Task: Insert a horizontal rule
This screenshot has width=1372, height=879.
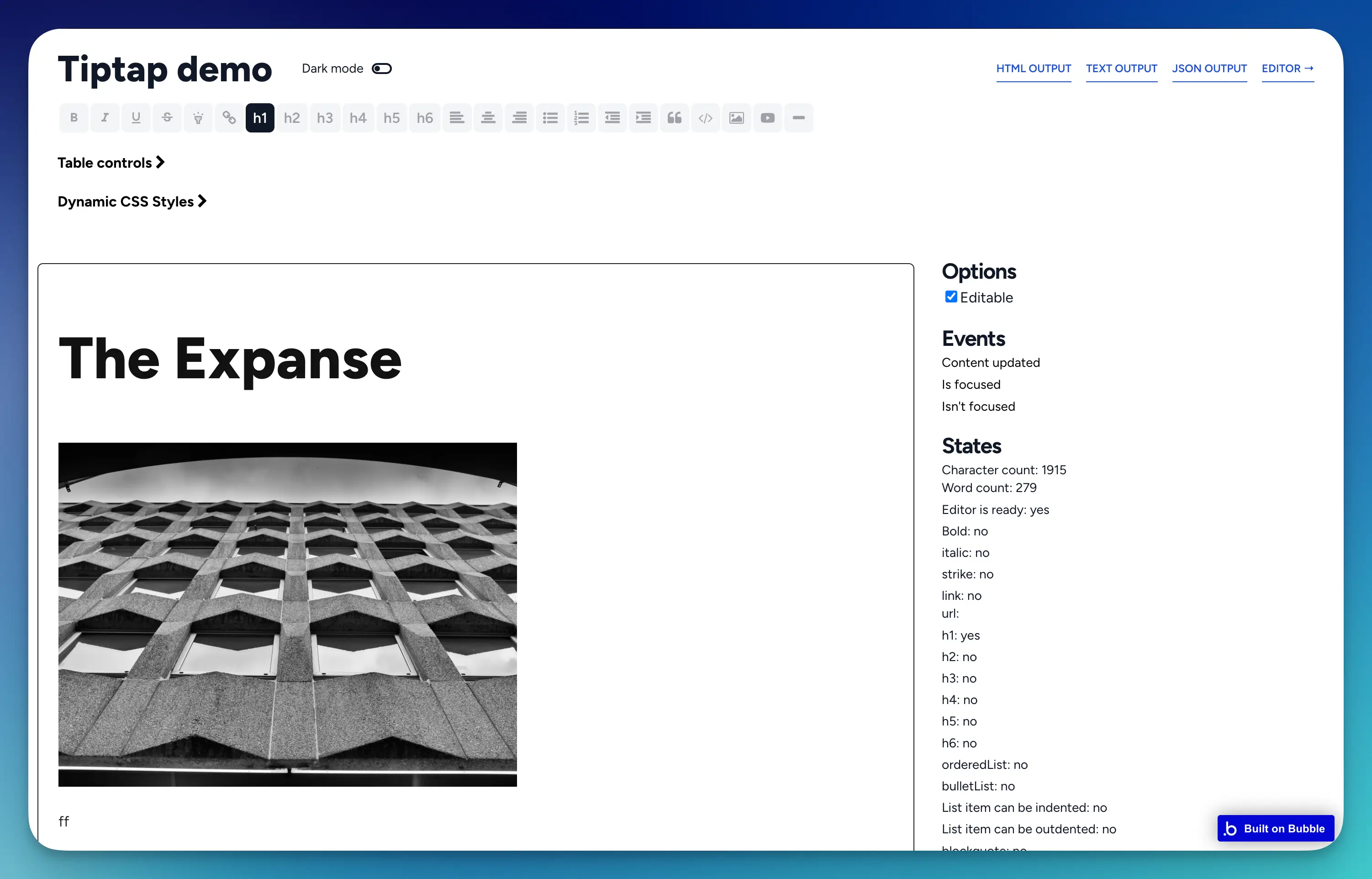Action: click(799, 117)
